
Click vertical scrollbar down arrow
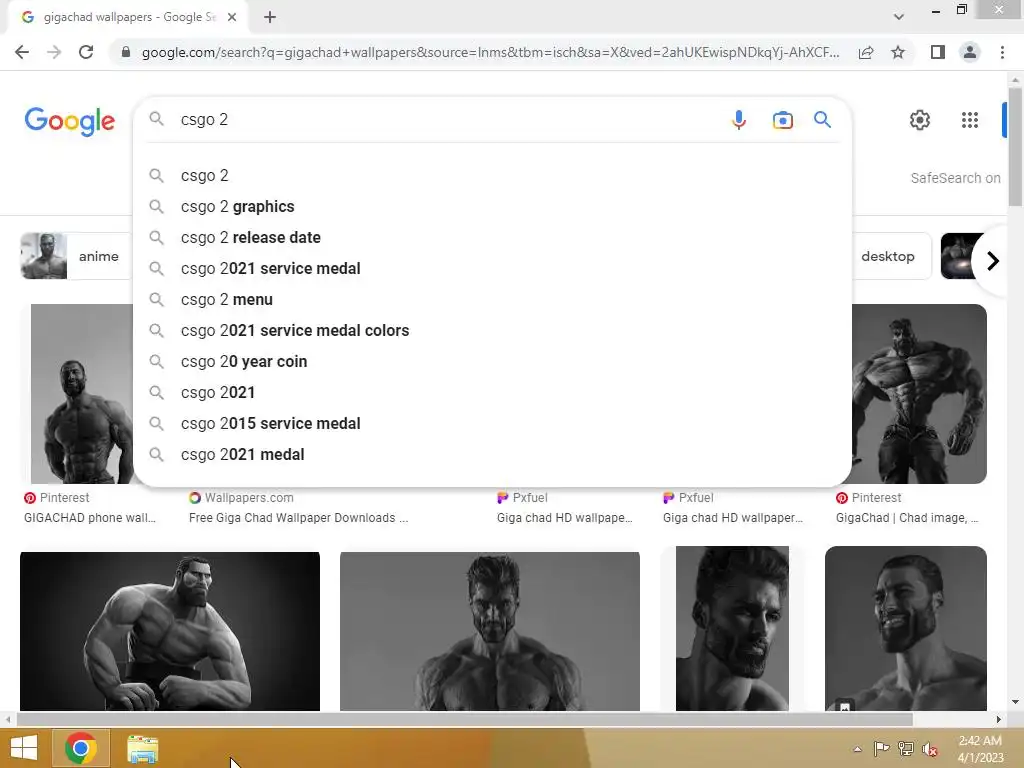[x=1015, y=702]
